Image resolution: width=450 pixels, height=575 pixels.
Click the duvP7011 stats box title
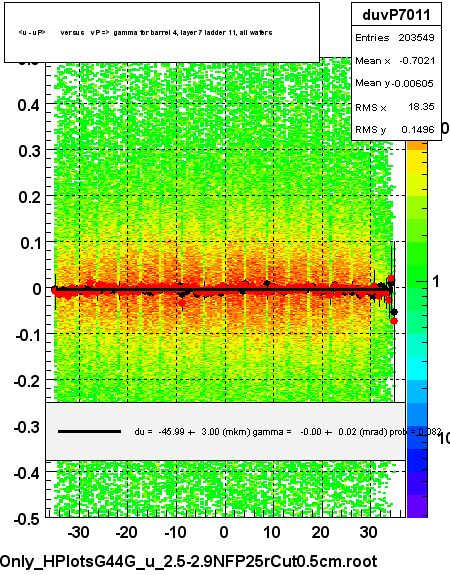point(396,15)
